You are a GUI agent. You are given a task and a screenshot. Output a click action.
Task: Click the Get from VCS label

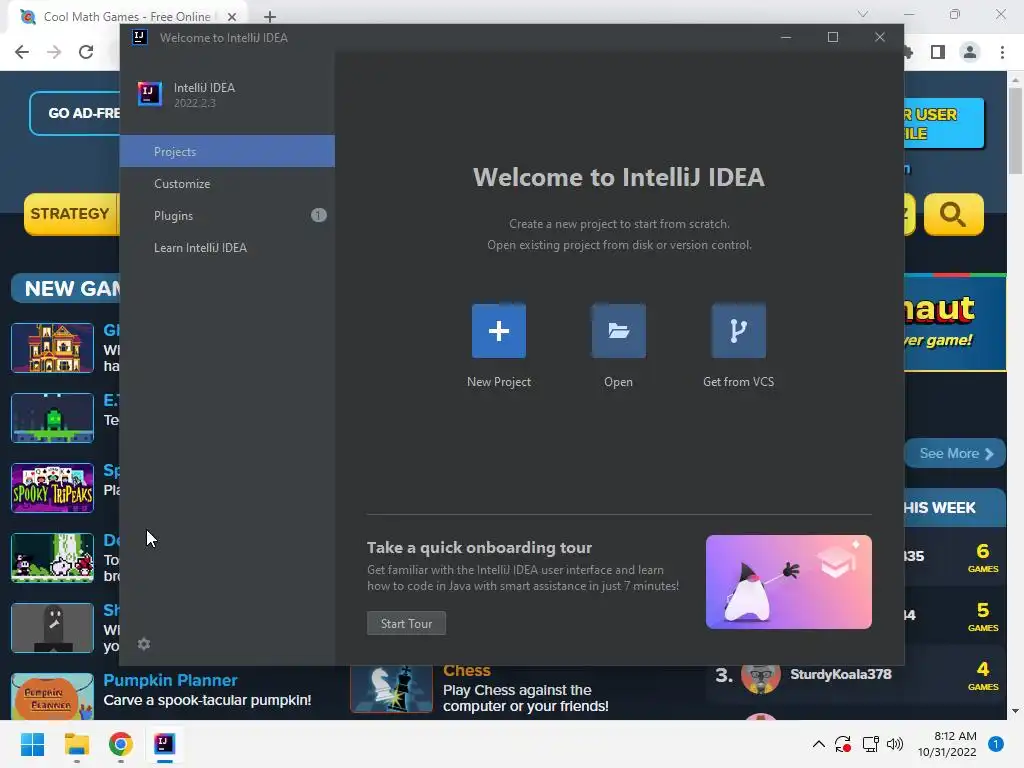click(x=739, y=381)
